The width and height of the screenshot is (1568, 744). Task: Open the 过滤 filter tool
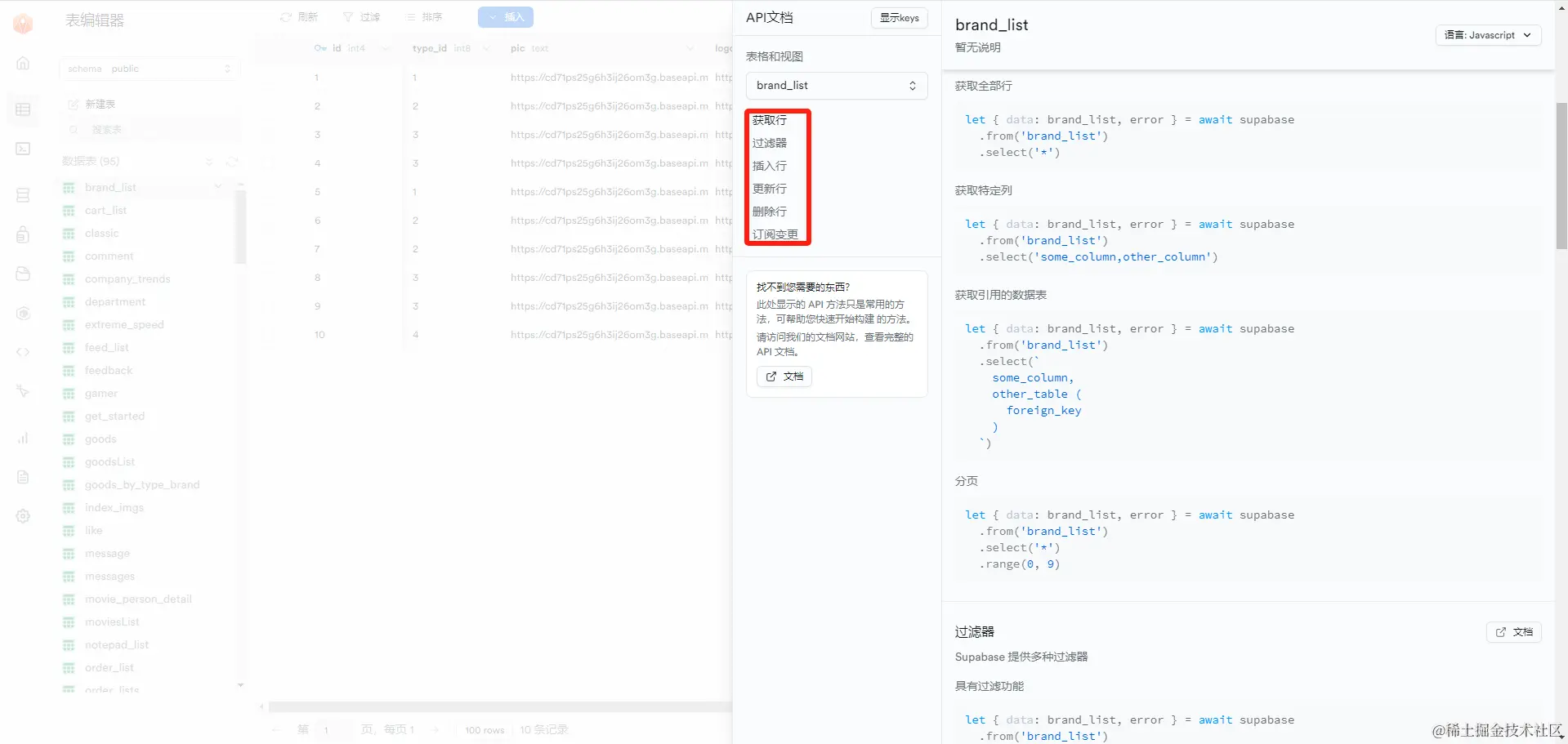(x=362, y=17)
